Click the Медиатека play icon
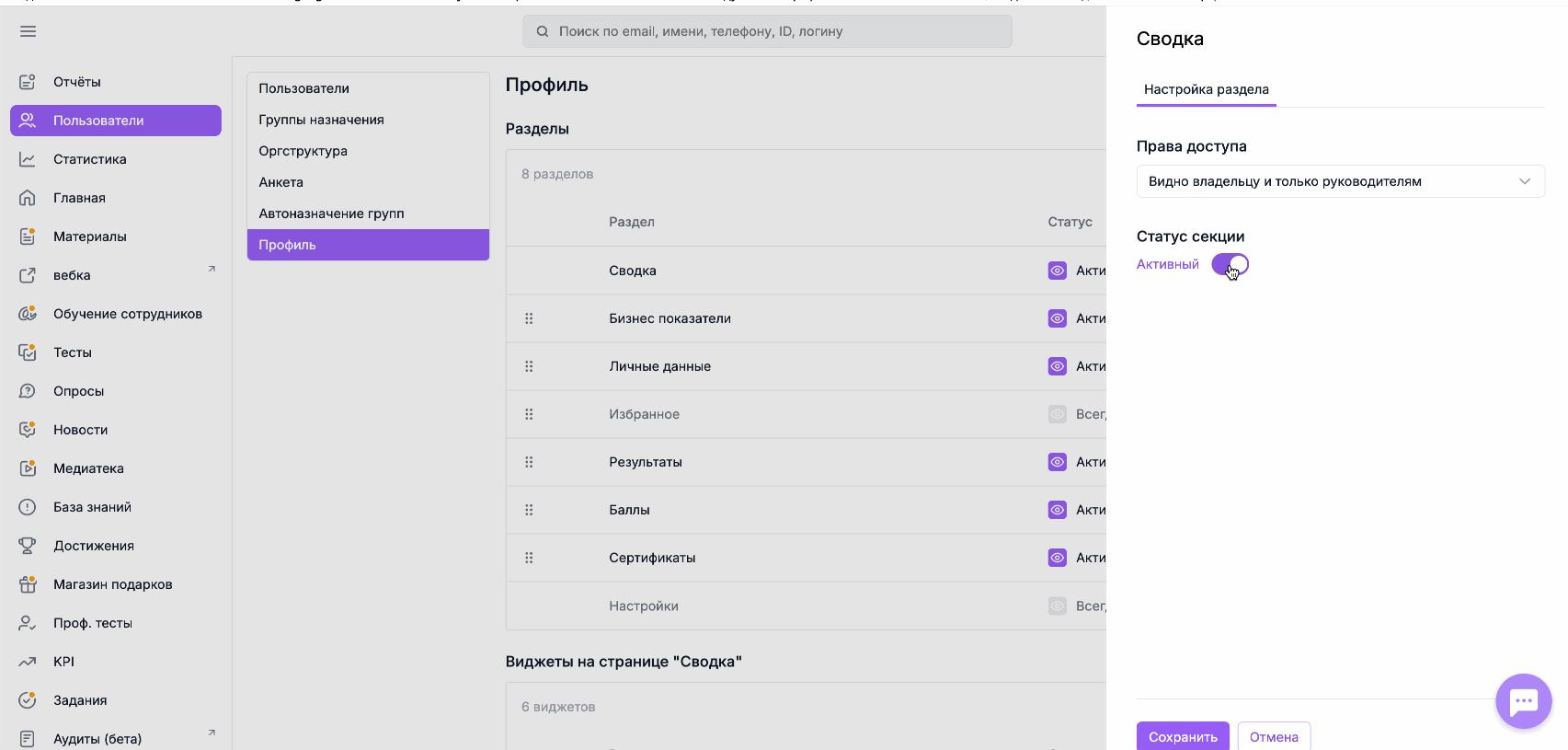This screenshot has height=750, width=1568. pos(28,468)
